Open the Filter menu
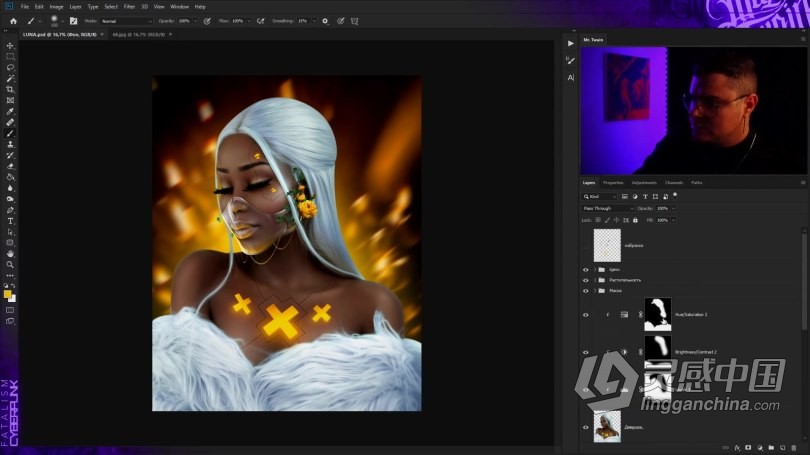 (129, 7)
